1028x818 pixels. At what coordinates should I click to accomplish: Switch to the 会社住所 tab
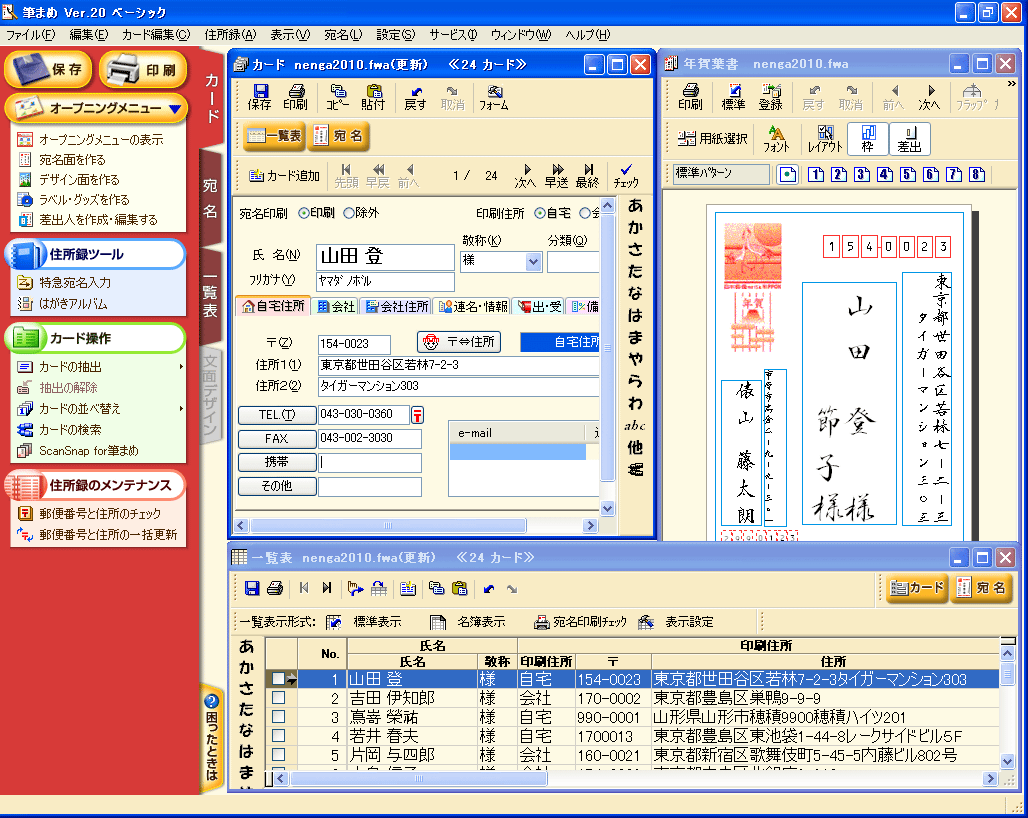pyautogui.click(x=396, y=306)
